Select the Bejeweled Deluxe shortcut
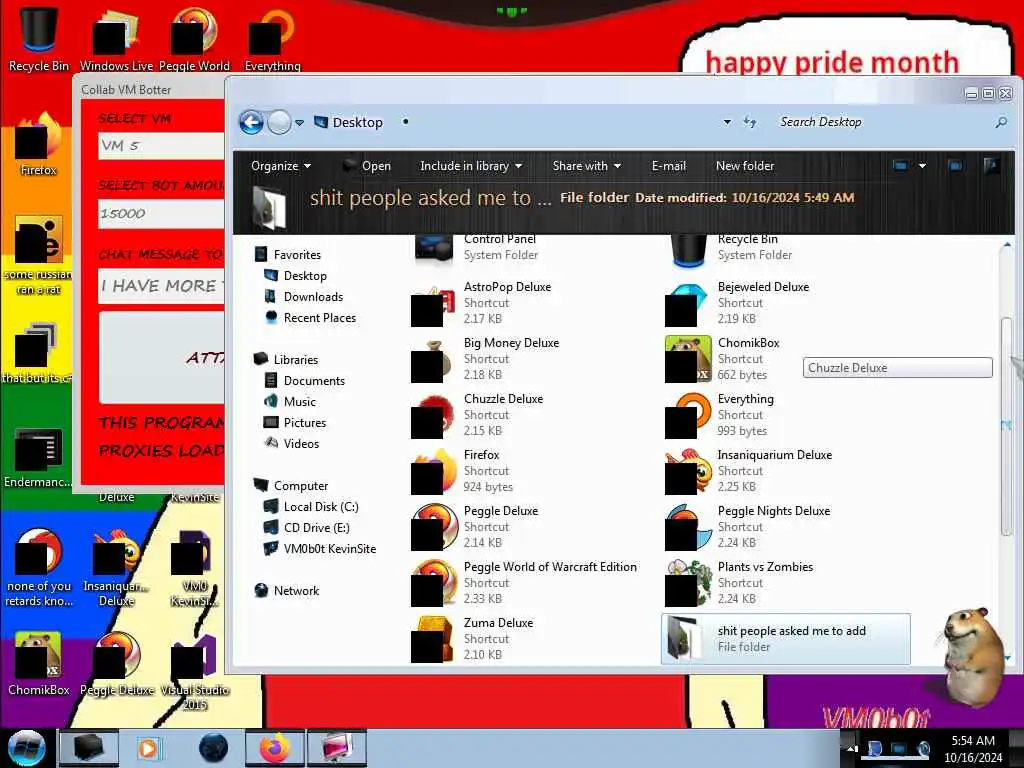The width and height of the screenshot is (1024, 768). click(784, 303)
